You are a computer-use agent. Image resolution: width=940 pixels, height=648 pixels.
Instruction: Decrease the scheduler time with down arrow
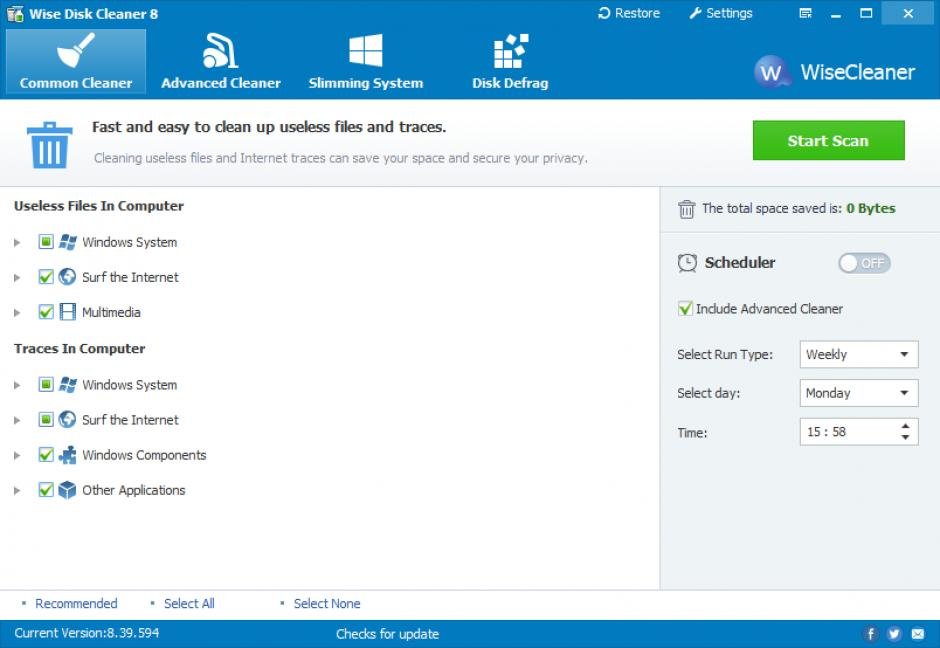tap(905, 438)
